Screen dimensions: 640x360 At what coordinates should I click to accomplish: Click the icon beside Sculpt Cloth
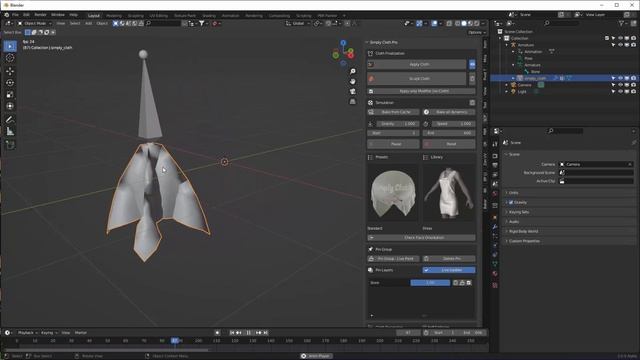tap(472, 78)
